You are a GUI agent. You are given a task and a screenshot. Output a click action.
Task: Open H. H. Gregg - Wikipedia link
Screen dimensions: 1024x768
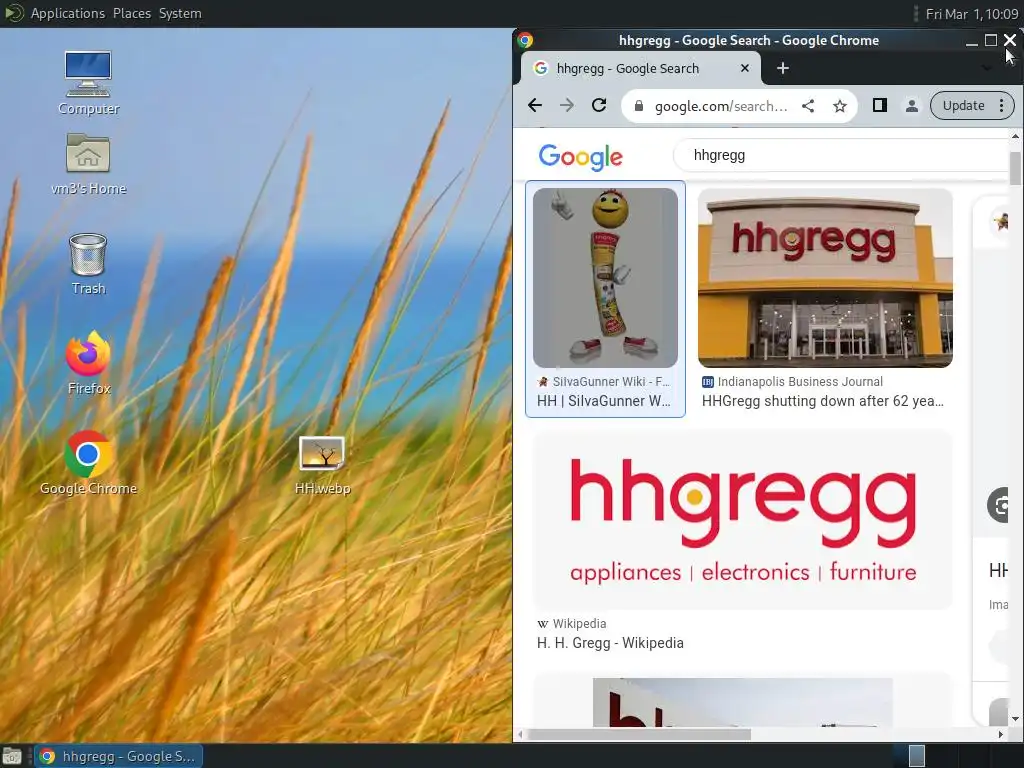610,643
